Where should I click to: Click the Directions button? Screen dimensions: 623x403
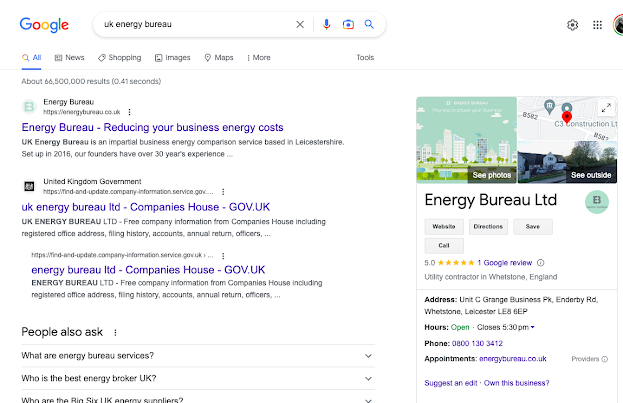coord(488,227)
